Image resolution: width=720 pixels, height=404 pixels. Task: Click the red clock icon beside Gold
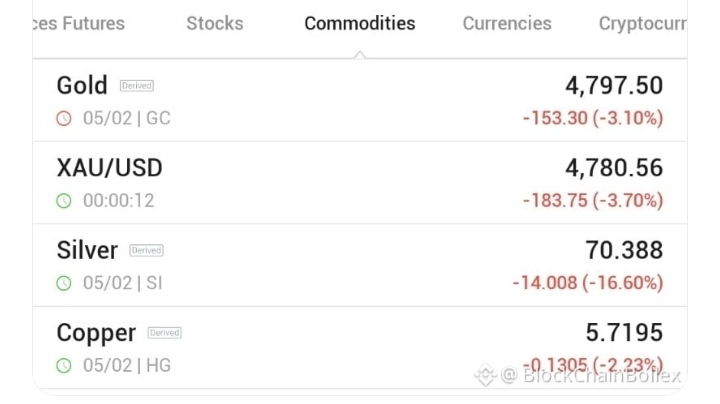tap(65, 118)
